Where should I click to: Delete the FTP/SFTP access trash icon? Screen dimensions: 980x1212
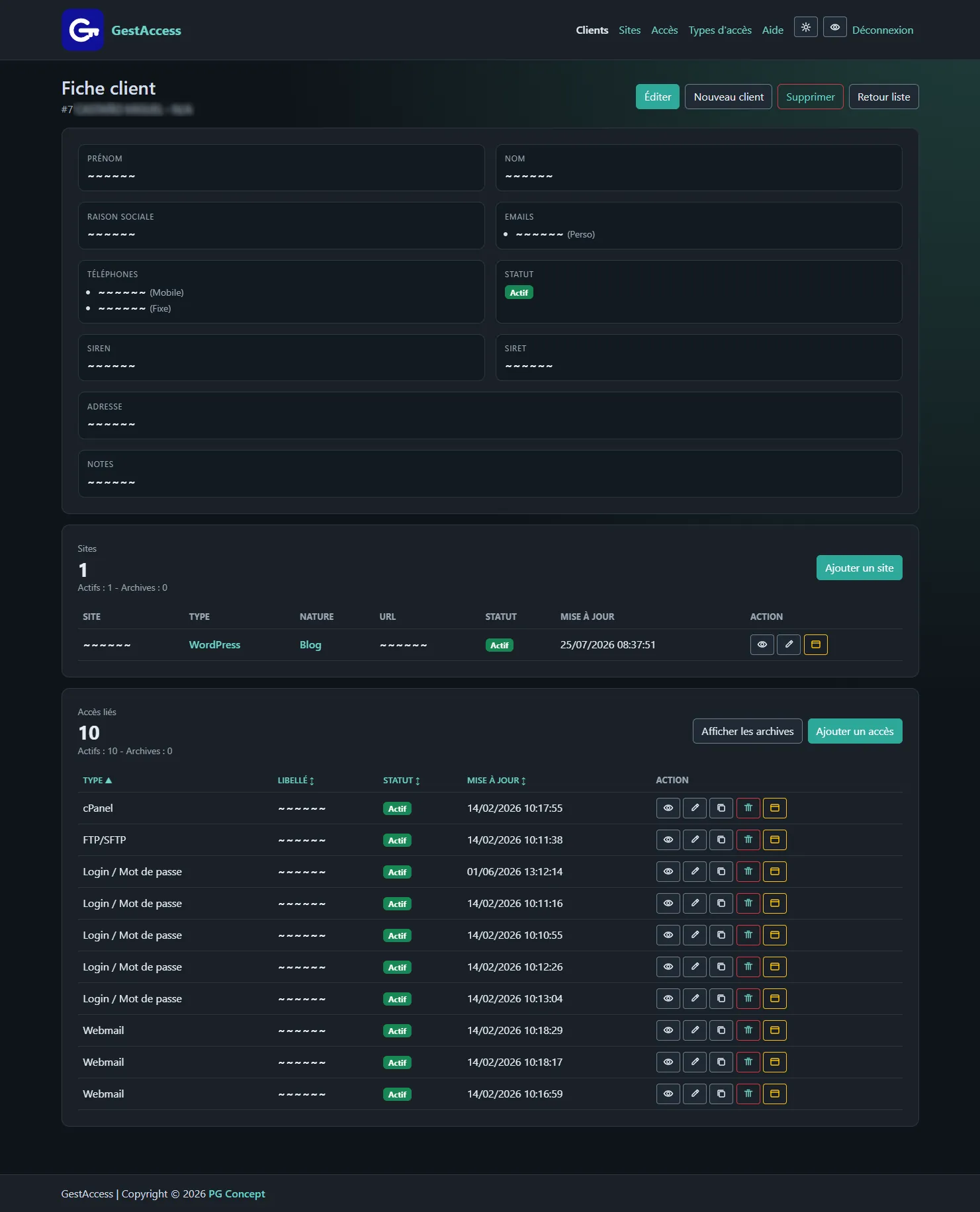748,840
